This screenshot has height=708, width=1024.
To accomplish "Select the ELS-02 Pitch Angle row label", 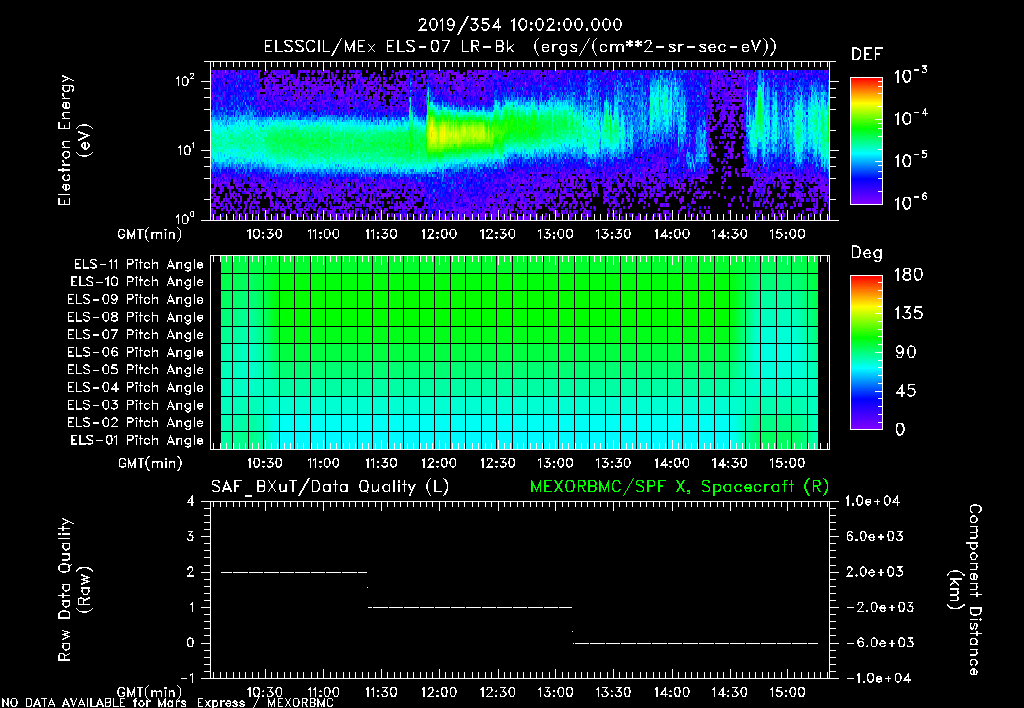I will (135, 423).
